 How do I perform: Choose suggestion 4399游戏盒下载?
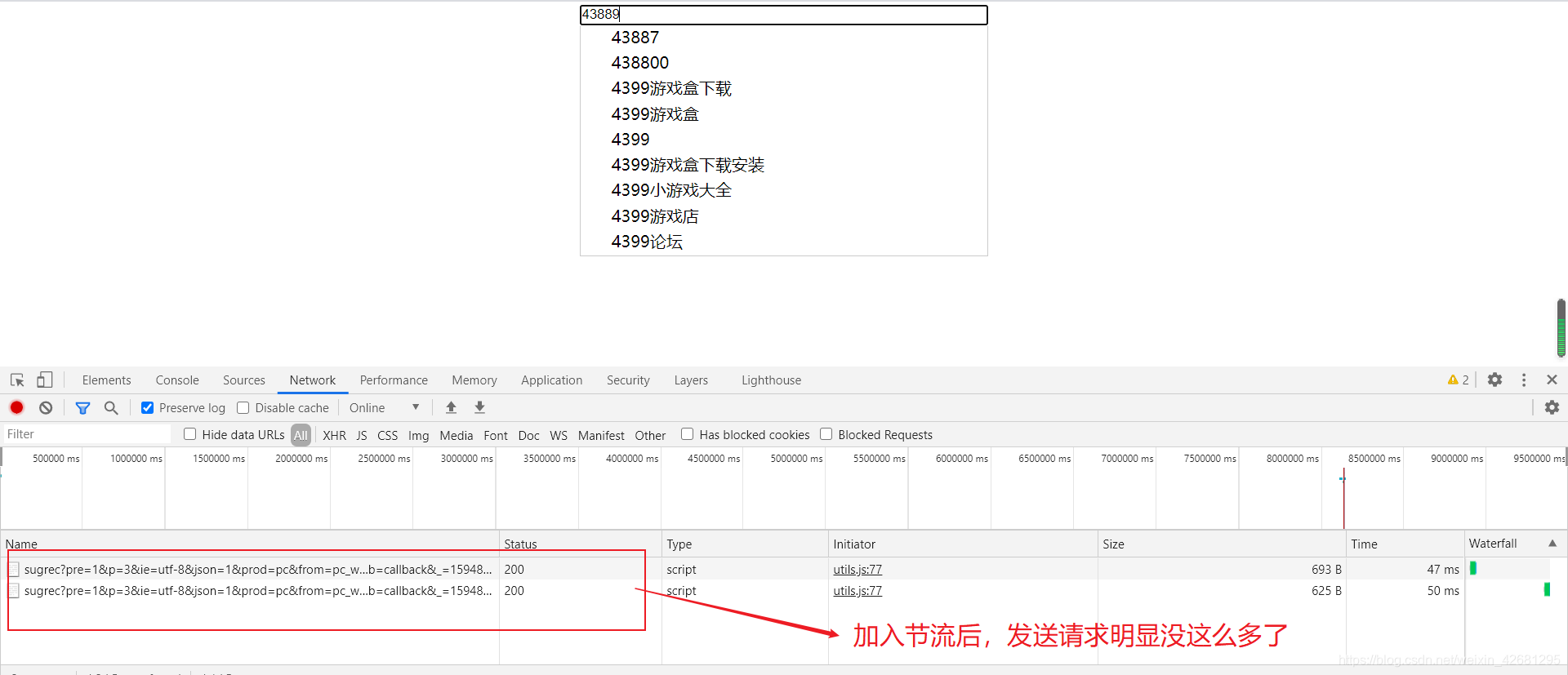[x=671, y=88]
